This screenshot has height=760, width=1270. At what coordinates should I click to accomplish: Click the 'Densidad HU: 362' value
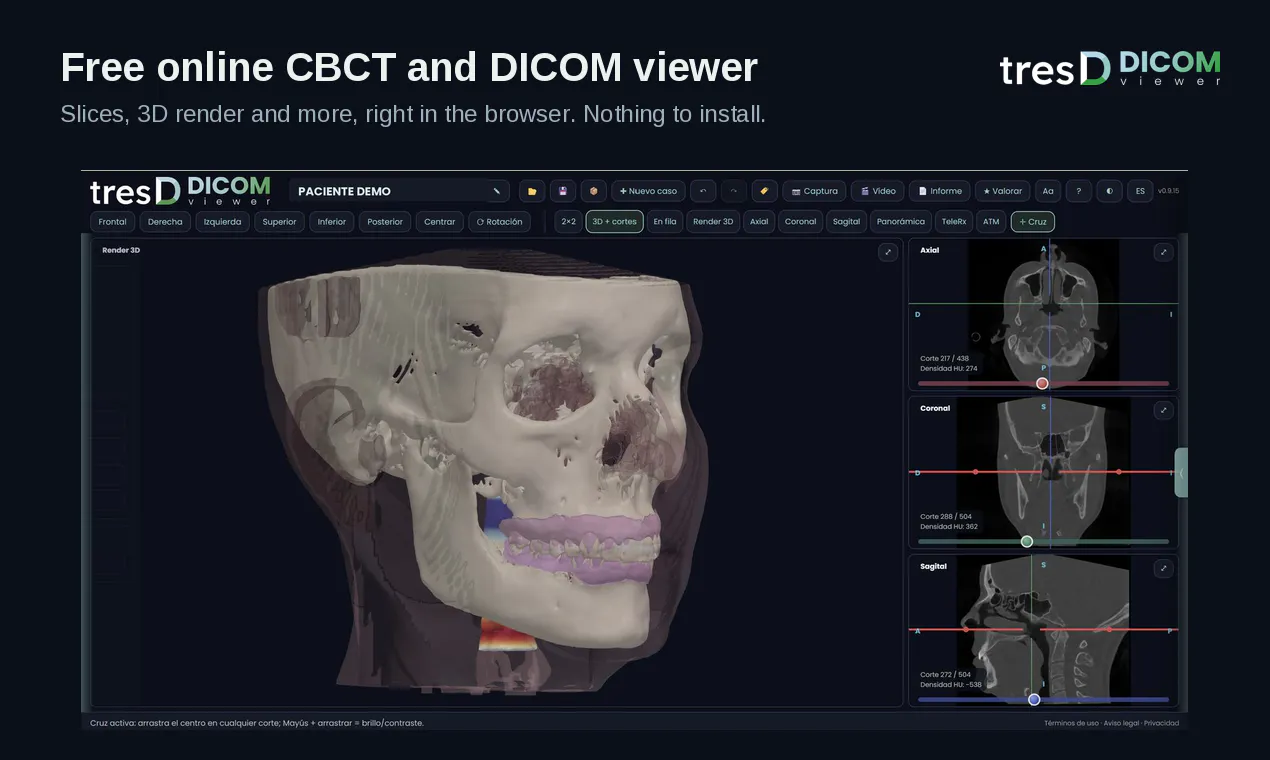tap(949, 527)
